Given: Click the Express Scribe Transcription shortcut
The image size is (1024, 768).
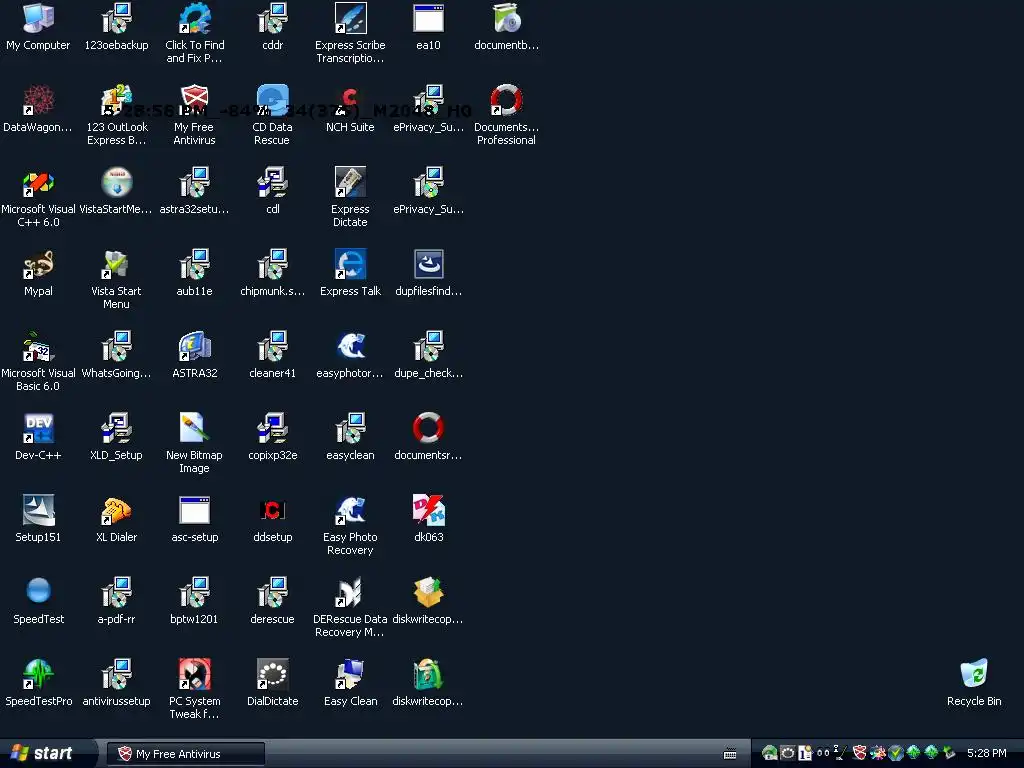Looking at the screenshot, I should pos(350,33).
